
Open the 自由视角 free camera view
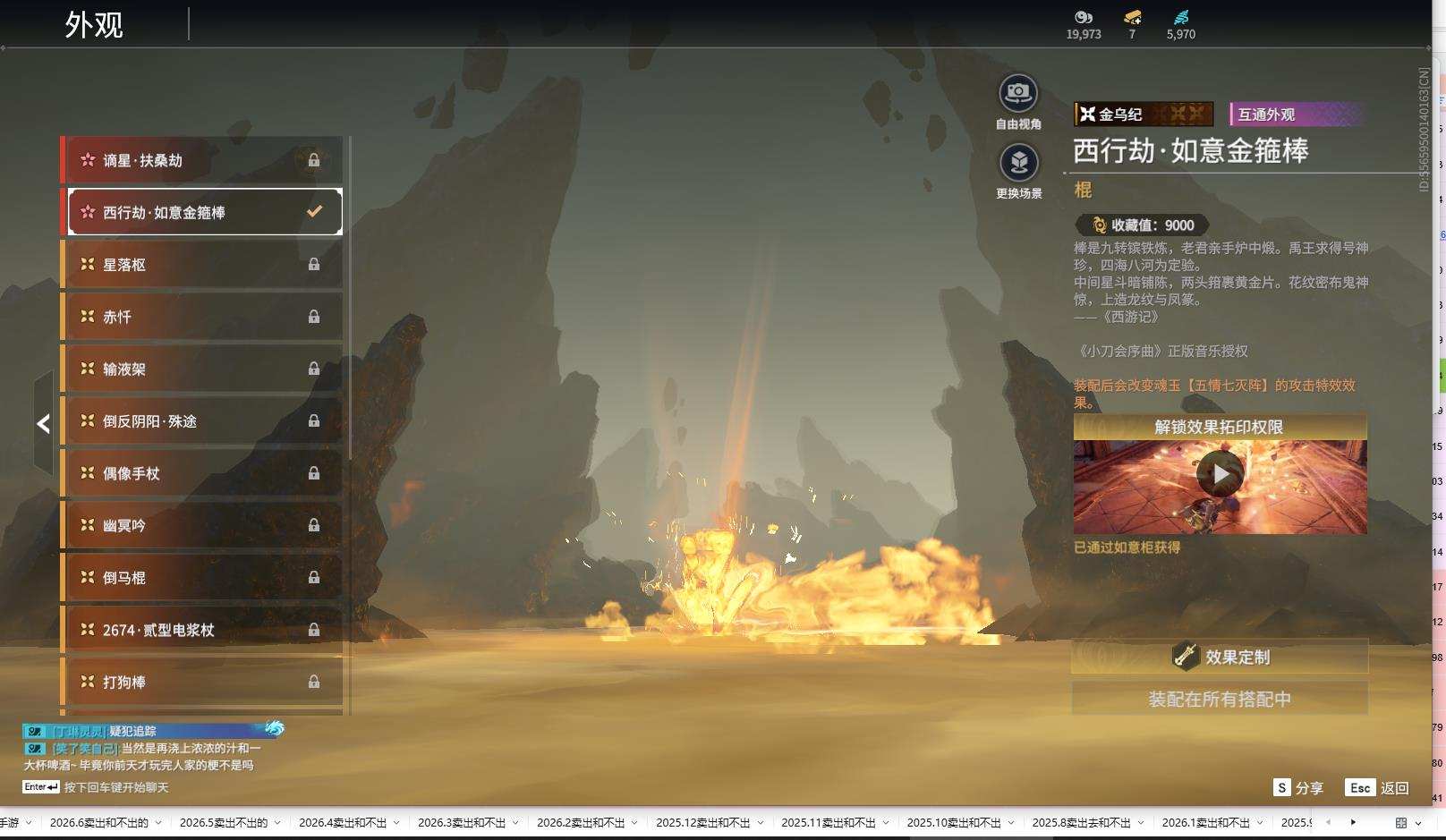tap(1018, 93)
